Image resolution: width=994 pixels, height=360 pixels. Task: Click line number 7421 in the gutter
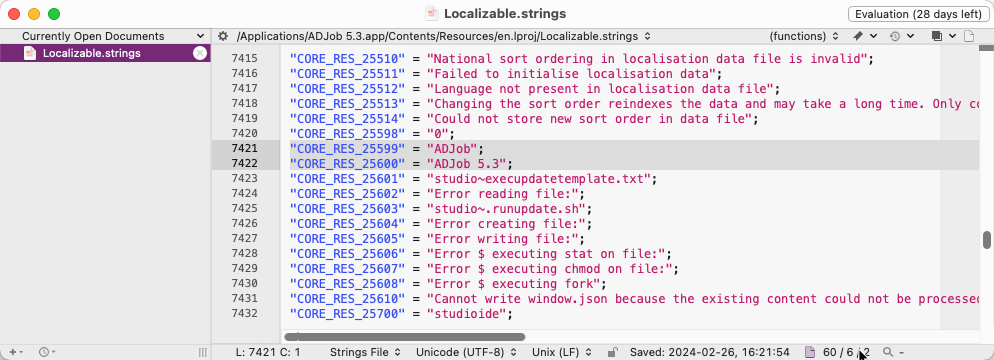245,148
